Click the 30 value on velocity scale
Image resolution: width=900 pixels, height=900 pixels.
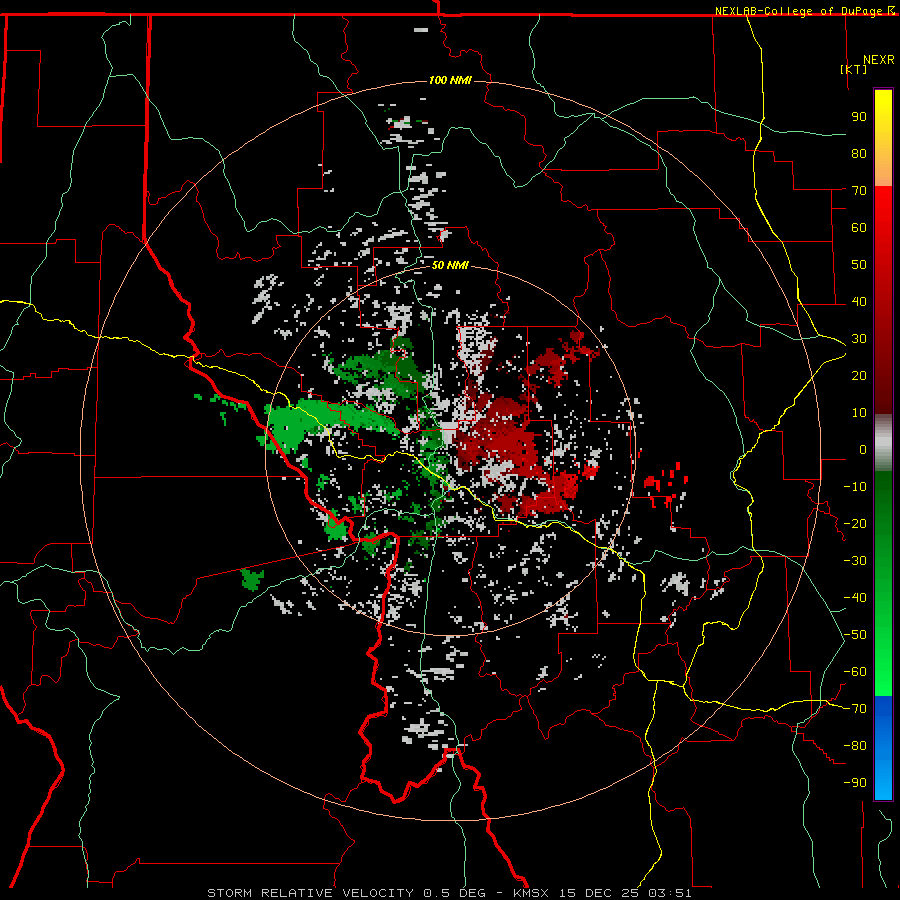[x=859, y=339]
